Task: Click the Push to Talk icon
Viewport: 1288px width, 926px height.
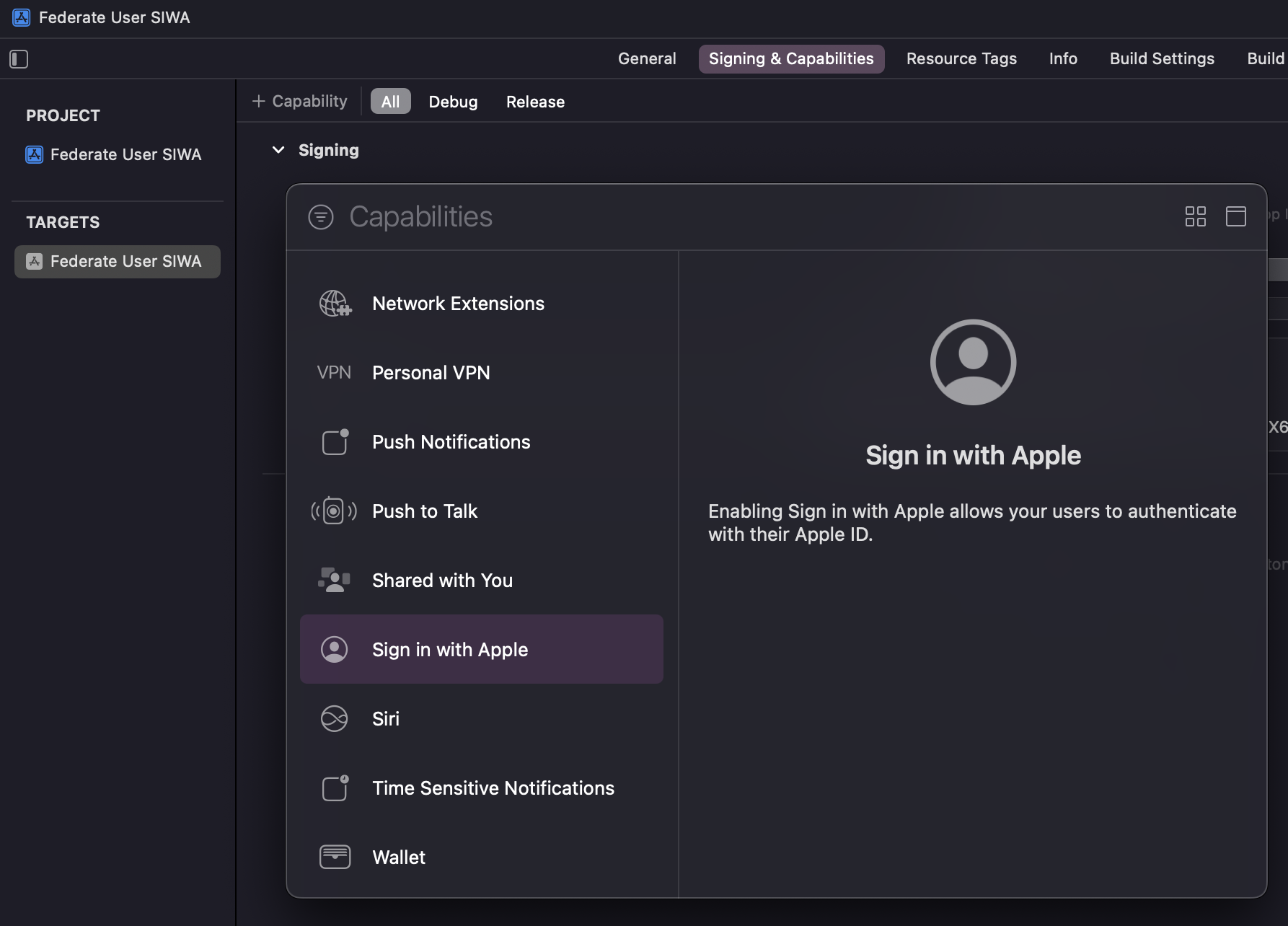Action: pos(334,511)
